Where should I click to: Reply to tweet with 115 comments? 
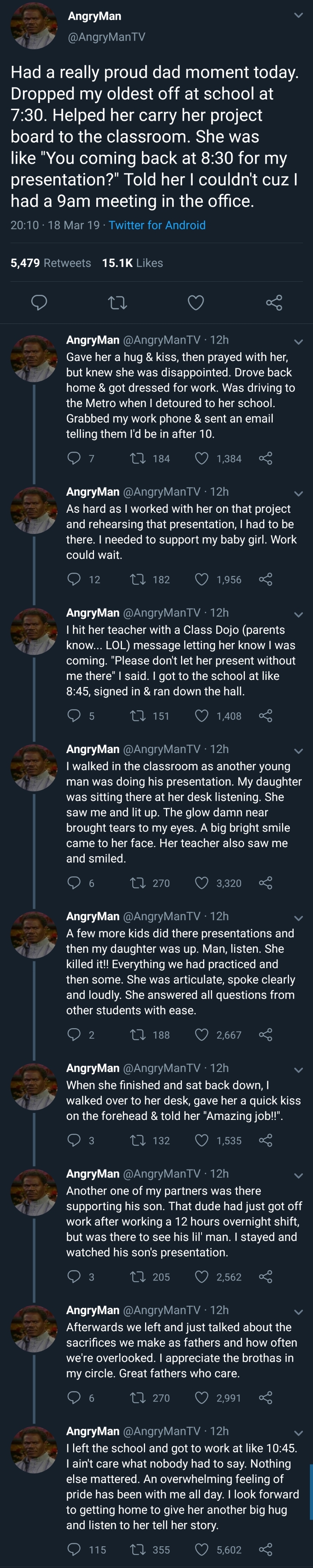pyautogui.click(x=74, y=1549)
